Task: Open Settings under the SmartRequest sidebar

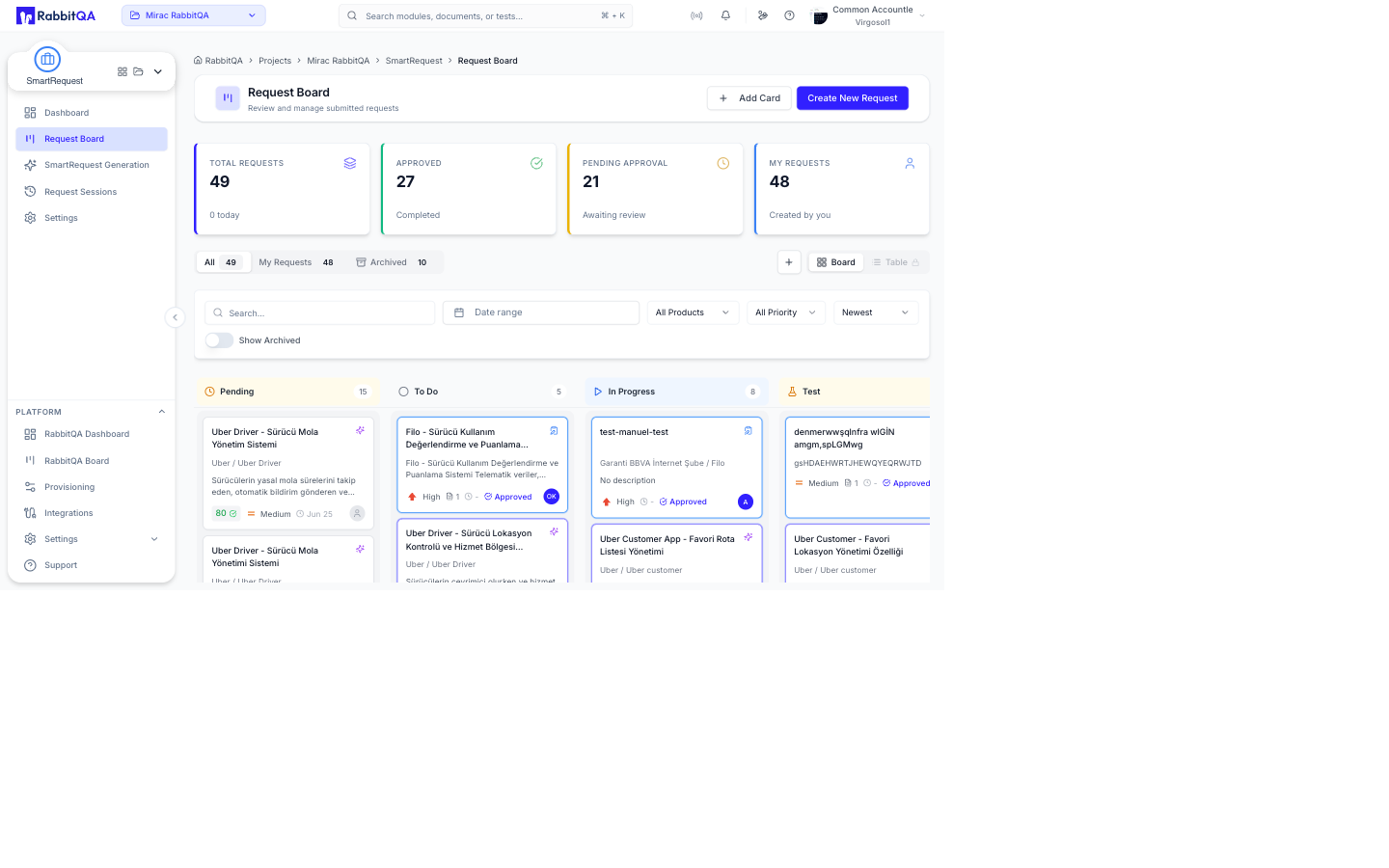Action: (x=92, y=218)
